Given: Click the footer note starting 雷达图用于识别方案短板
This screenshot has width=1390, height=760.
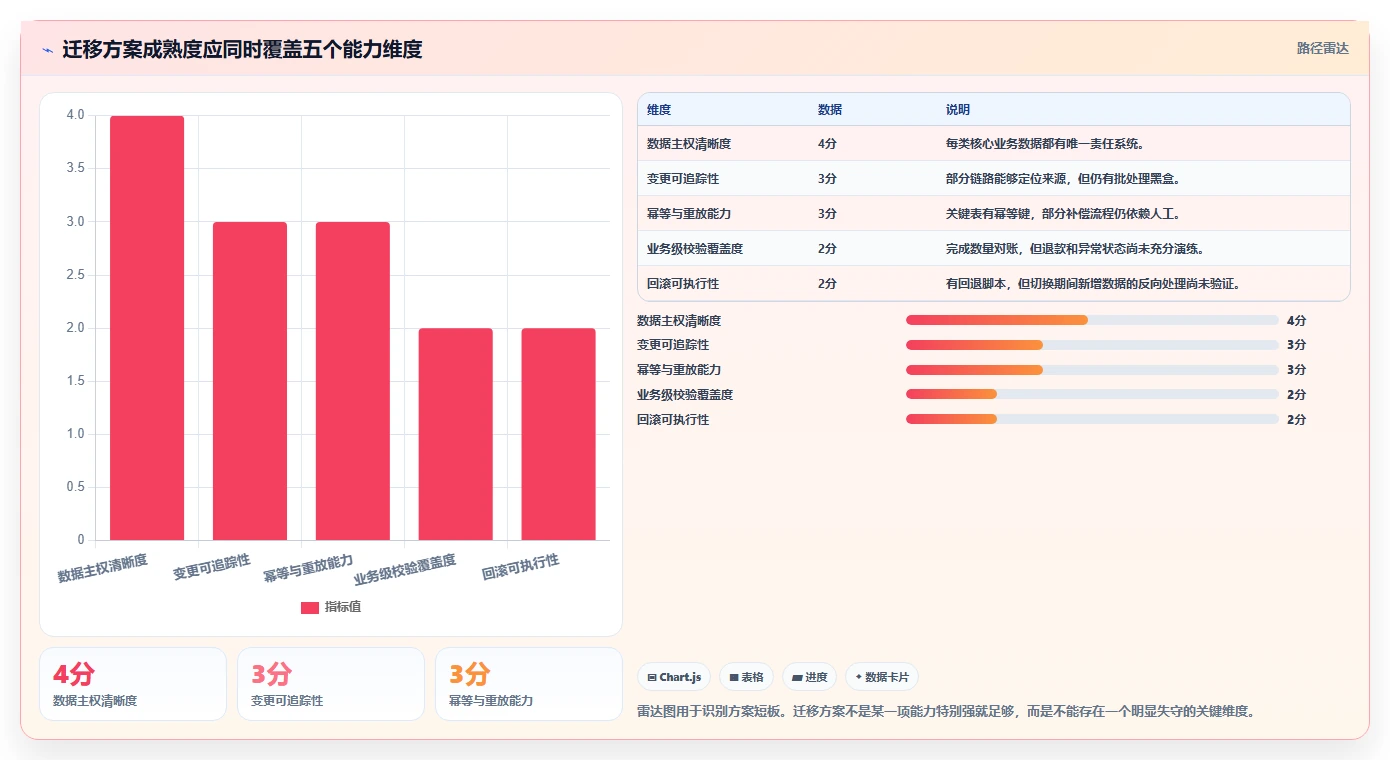Looking at the screenshot, I should [946, 711].
